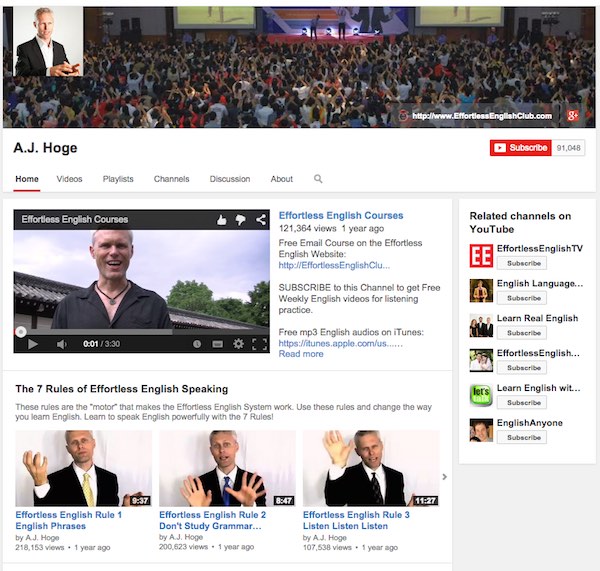The height and width of the screenshot is (571, 600).
Task: Subscribe to English Language... channel
Action: coord(522,298)
